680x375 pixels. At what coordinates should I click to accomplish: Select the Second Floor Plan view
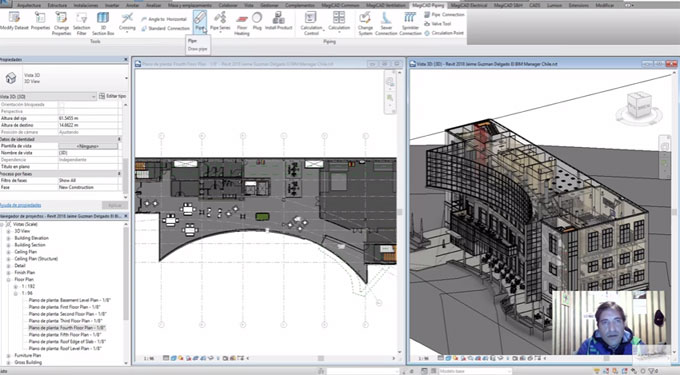tap(68, 314)
